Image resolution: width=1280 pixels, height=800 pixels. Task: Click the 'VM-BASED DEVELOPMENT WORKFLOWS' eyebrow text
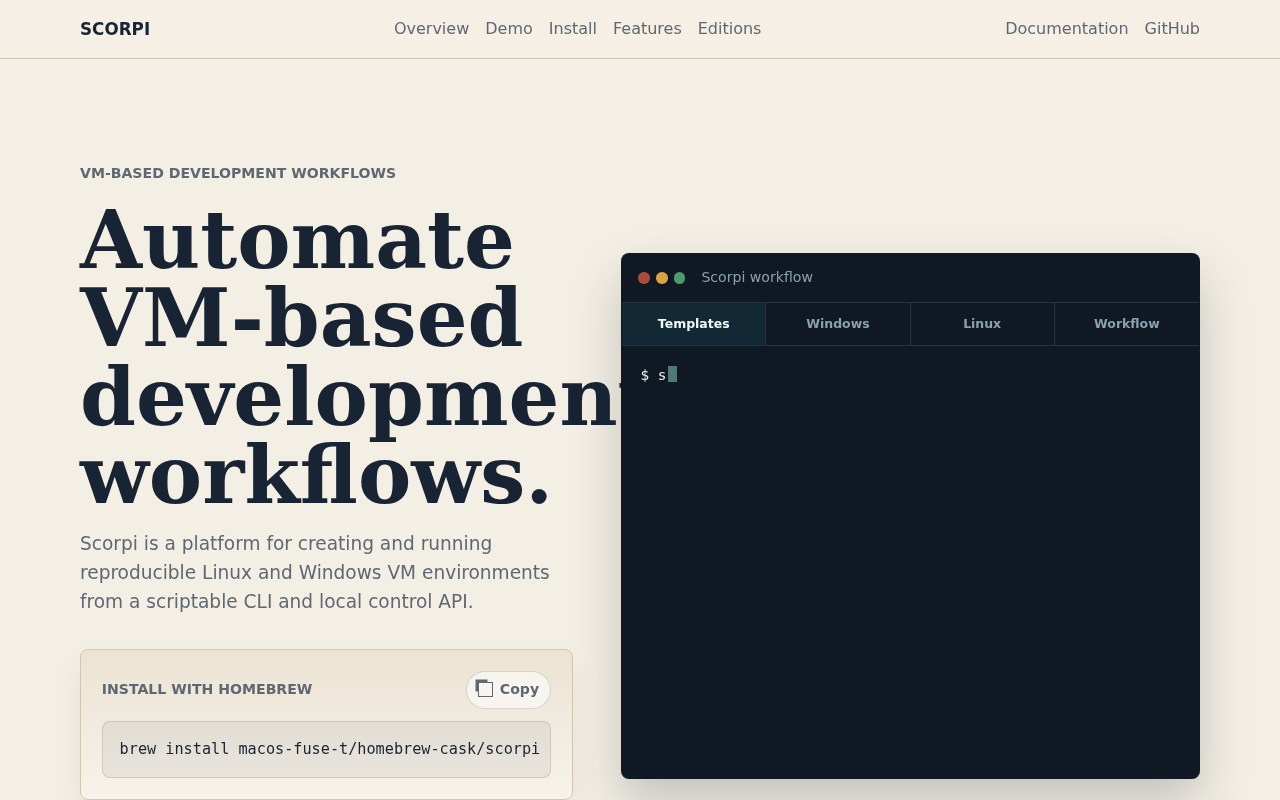tap(238, 173)
